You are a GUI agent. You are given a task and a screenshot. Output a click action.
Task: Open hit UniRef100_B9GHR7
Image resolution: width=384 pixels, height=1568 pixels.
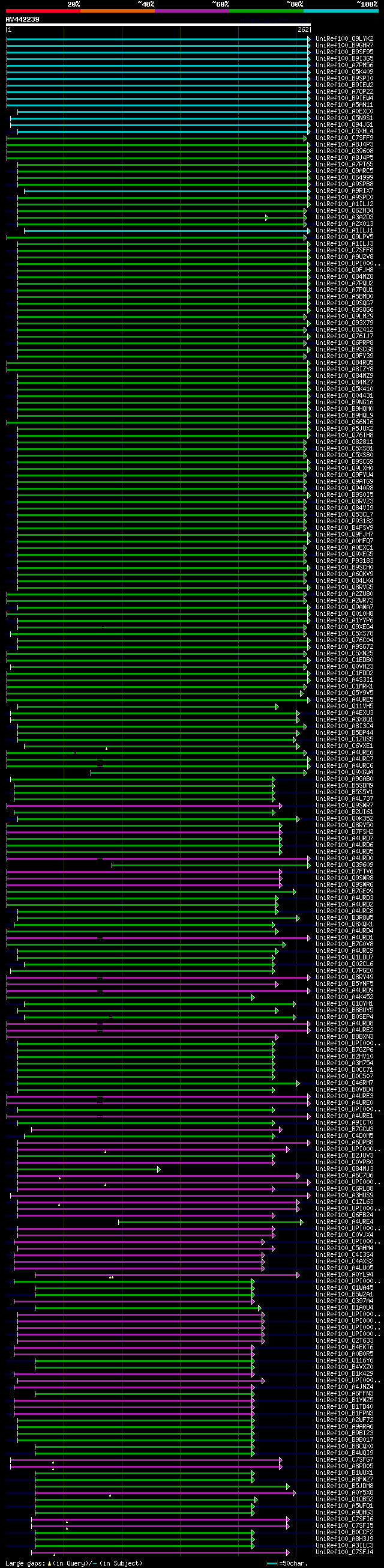tap(344, 46)
